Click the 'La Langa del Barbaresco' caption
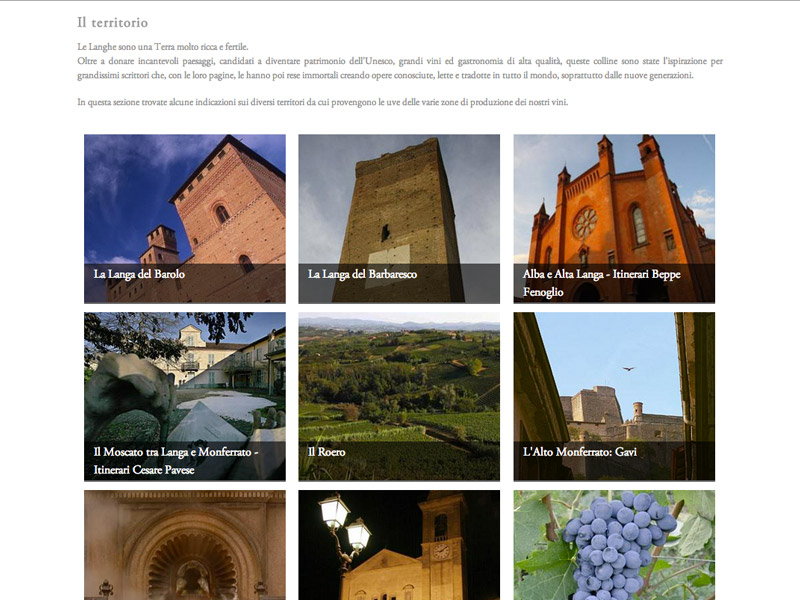This screenshot has width=800, height=600. [362, 274]
